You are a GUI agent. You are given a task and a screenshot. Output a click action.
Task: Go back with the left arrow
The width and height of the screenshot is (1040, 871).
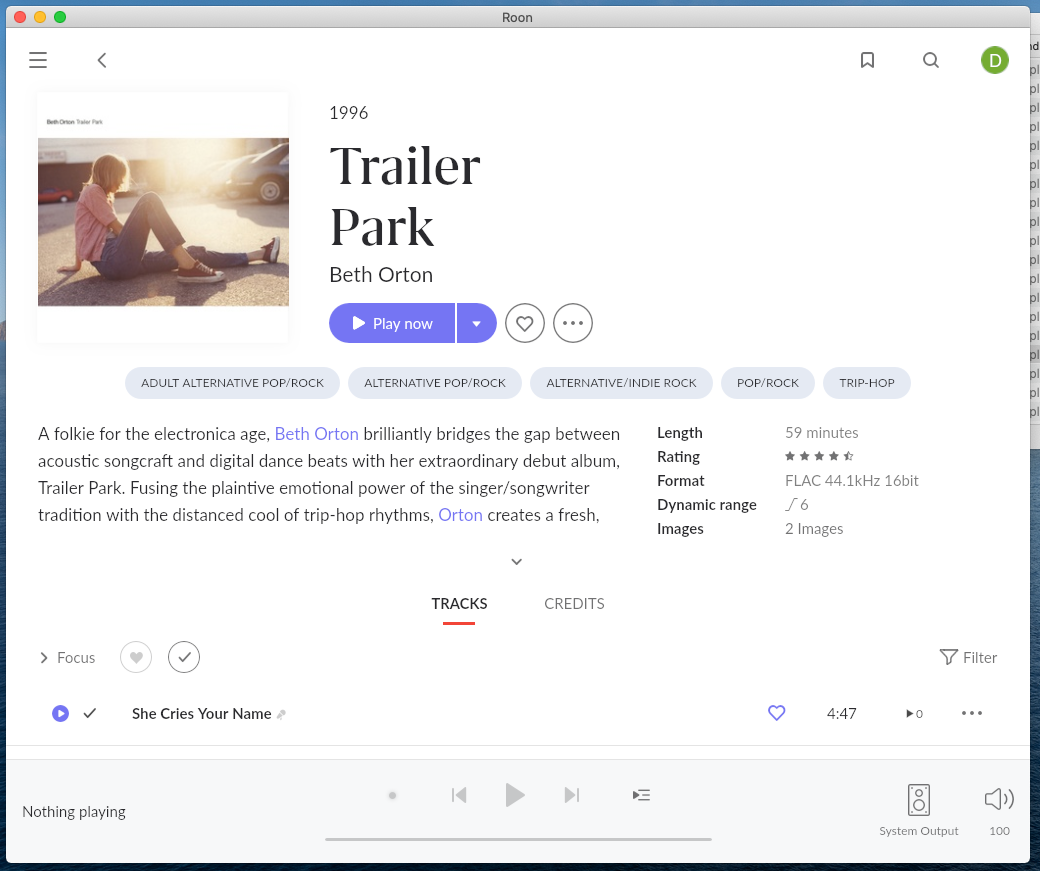[x=101, y=60]
